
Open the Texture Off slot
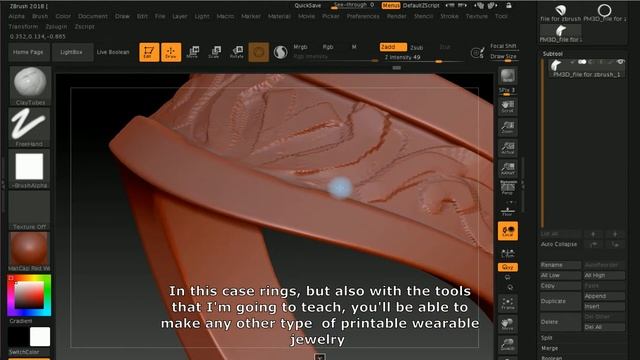[x=30, y=211]
